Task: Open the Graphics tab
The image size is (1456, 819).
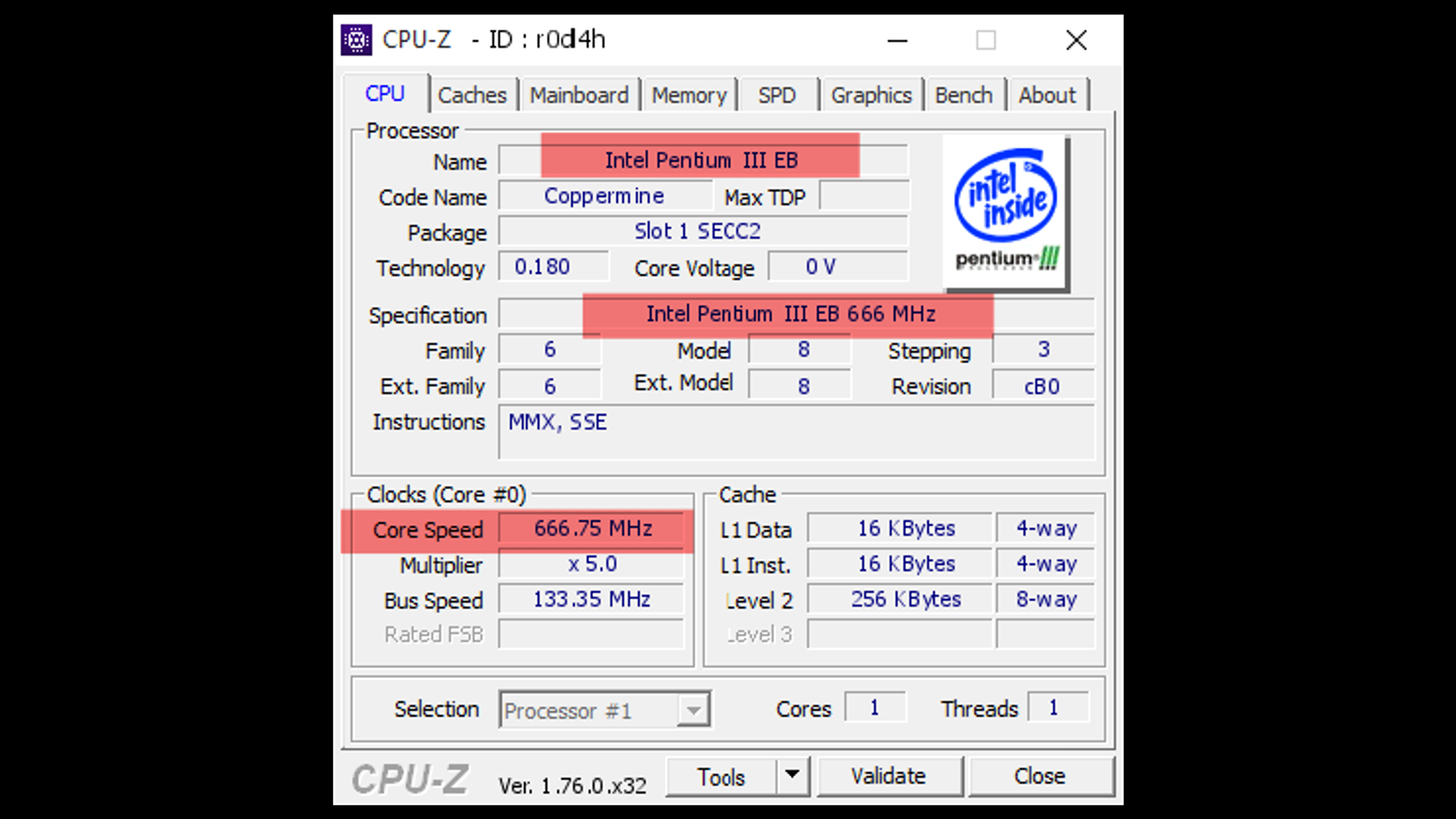Action: pos(871,96)
